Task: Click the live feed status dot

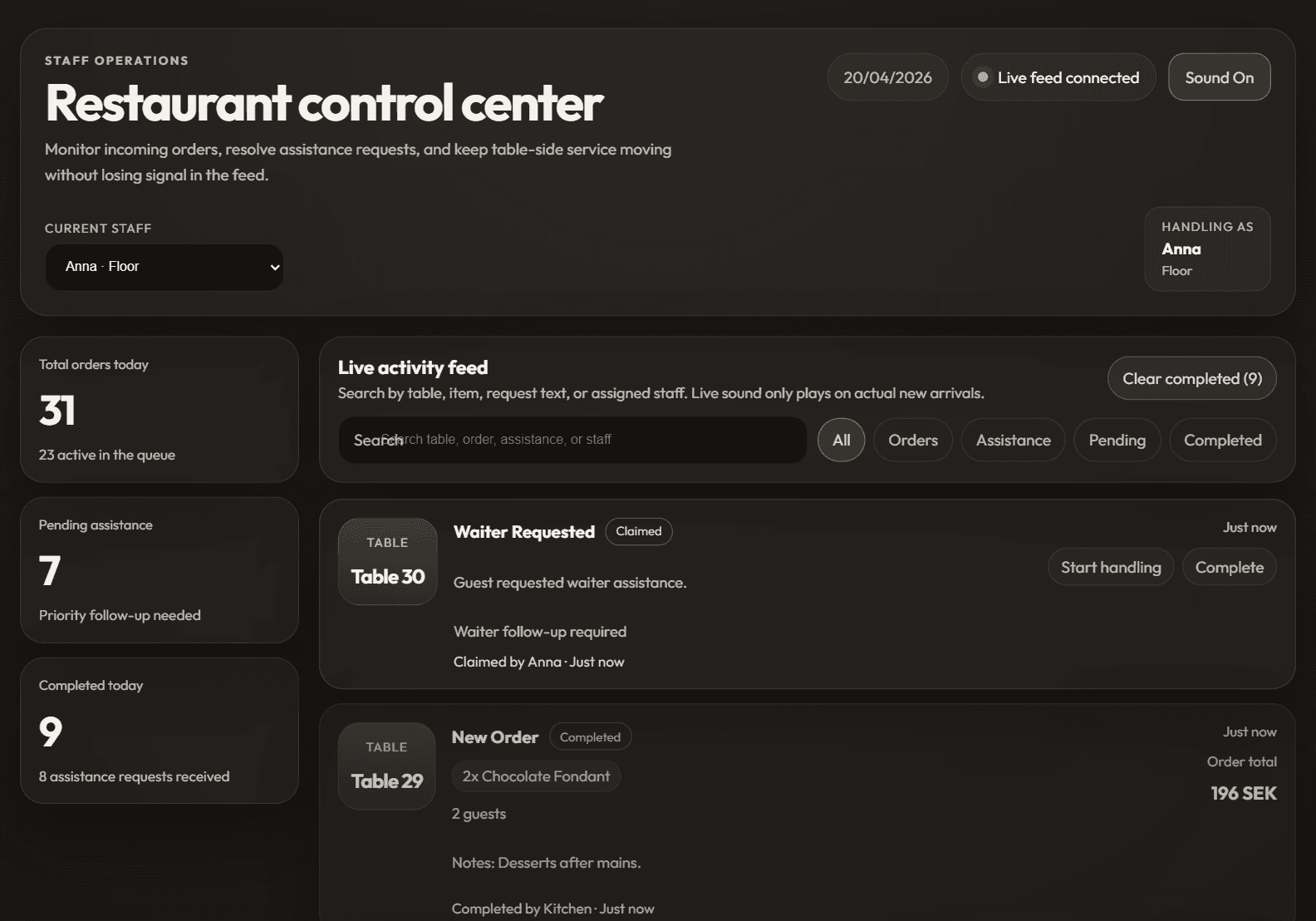Action: (982, 77)
